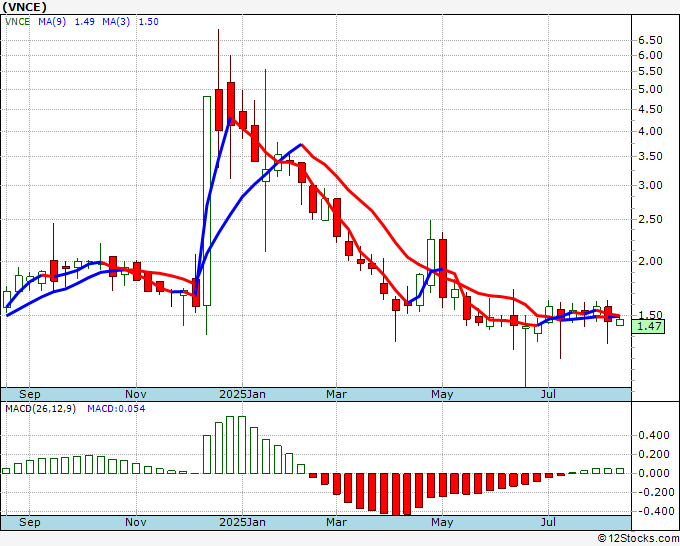Click the 0.200 MACD axis label
Viewport: 680px width, 546px height.
point(654,454)
